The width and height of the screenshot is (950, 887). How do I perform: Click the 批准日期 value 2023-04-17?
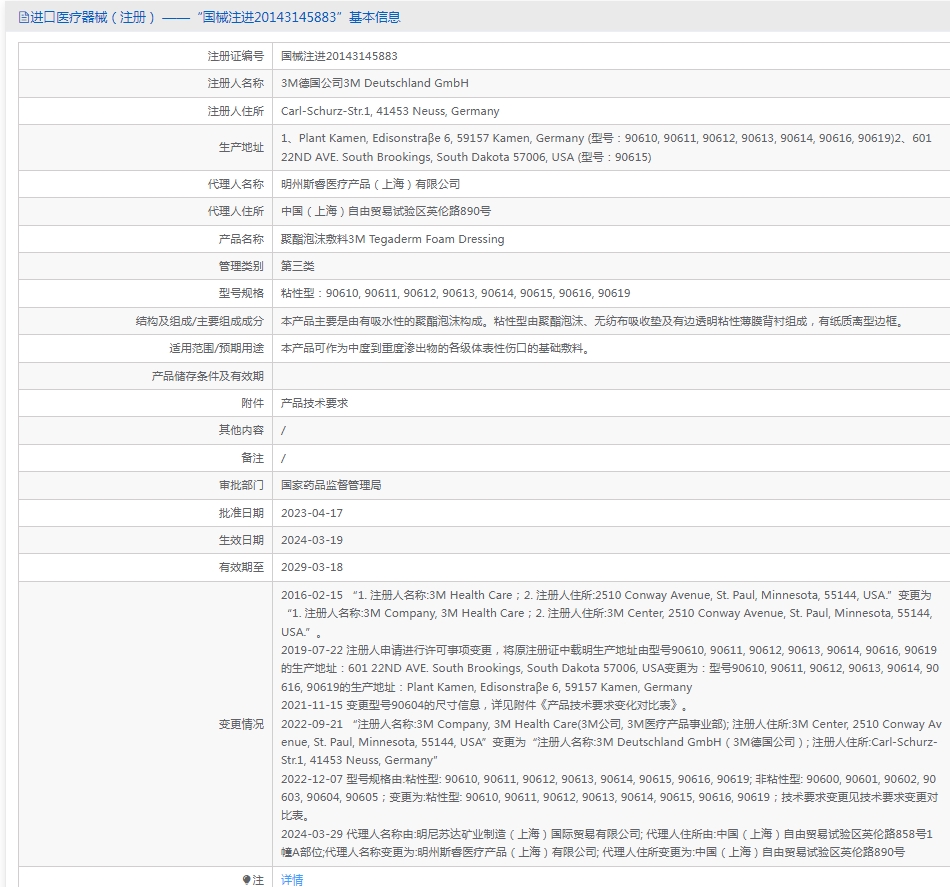tap(312, 513)
